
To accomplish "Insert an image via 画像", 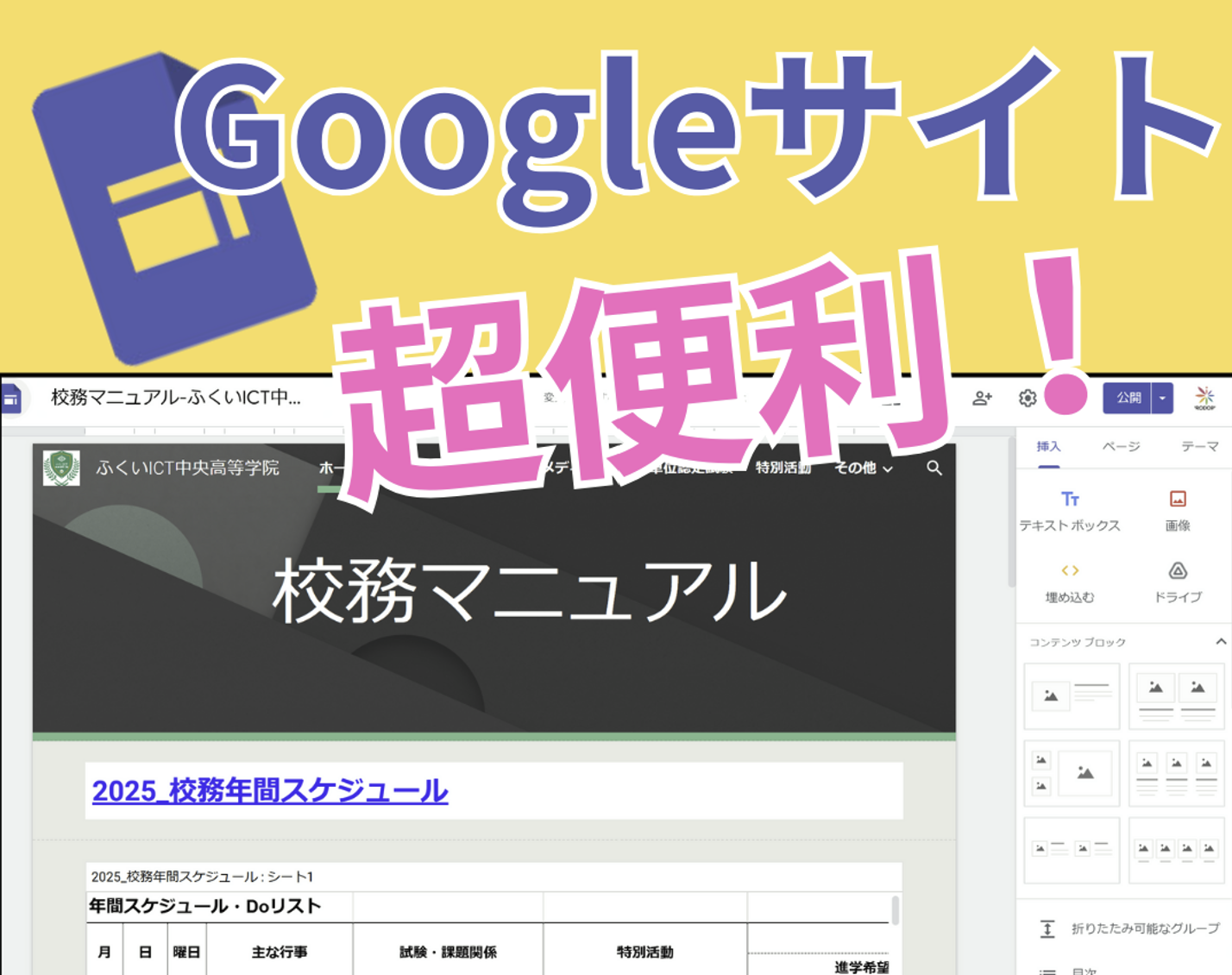I will click(x=1178, y=511).
